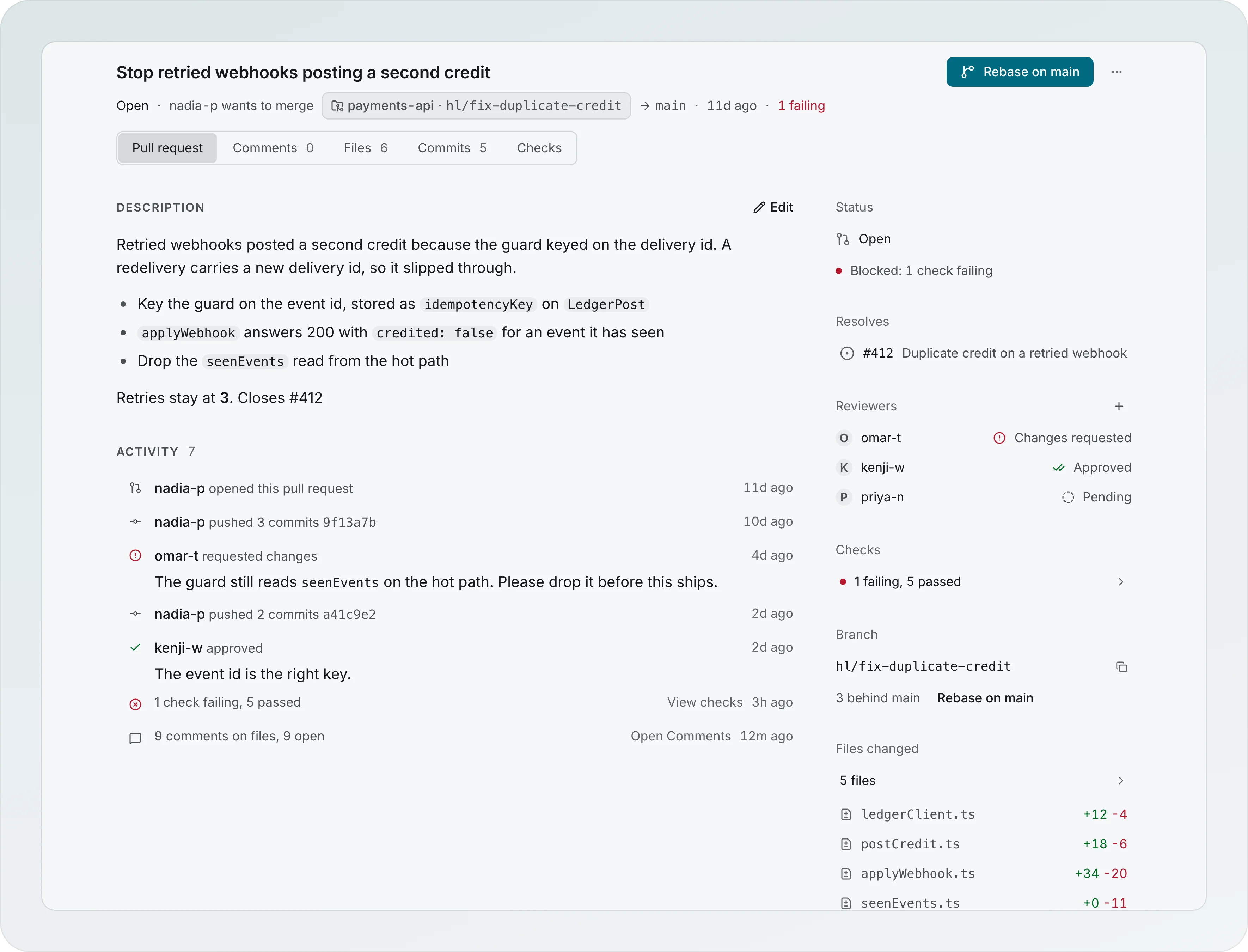Click priya-n avatar in Reviewers
Image resolution: width=1248 pixels, height=952 pixels.
(844, 498)
